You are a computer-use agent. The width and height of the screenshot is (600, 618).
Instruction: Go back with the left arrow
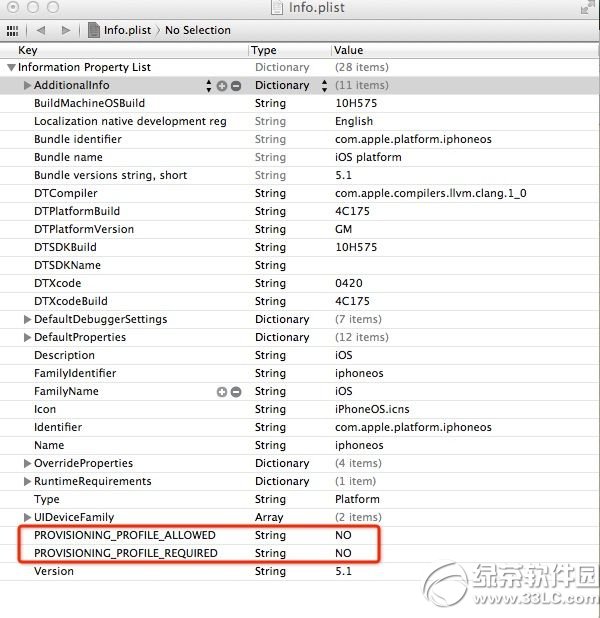(41, 30)
